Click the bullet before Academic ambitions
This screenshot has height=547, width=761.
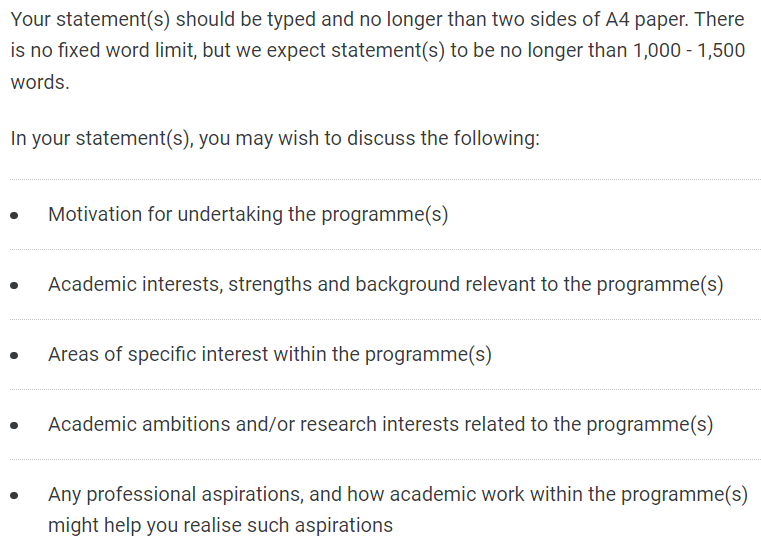click(x=15, y=425)
